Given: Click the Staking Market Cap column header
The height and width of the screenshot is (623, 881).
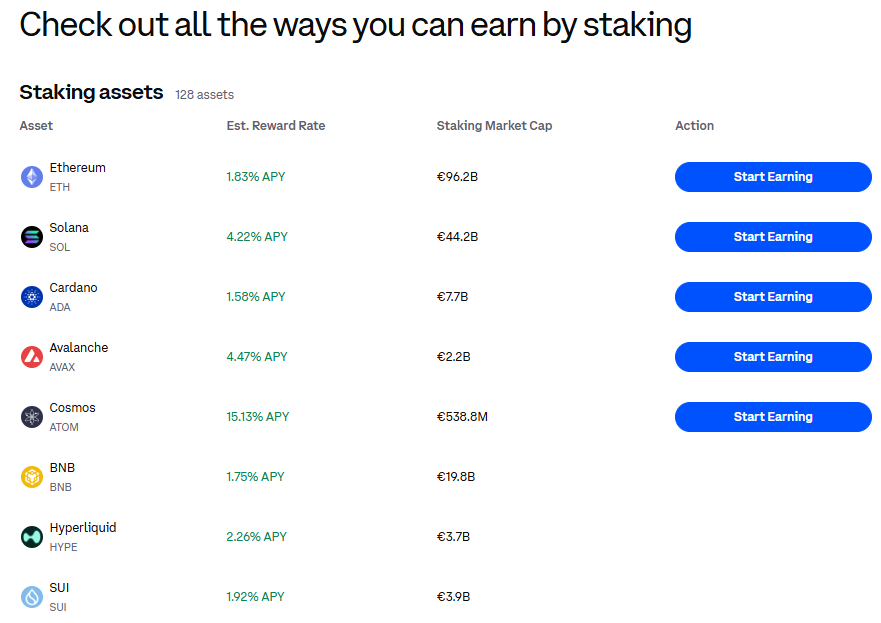Looking at the screenshot, I should pyautogui.click(x=494, y=125).
